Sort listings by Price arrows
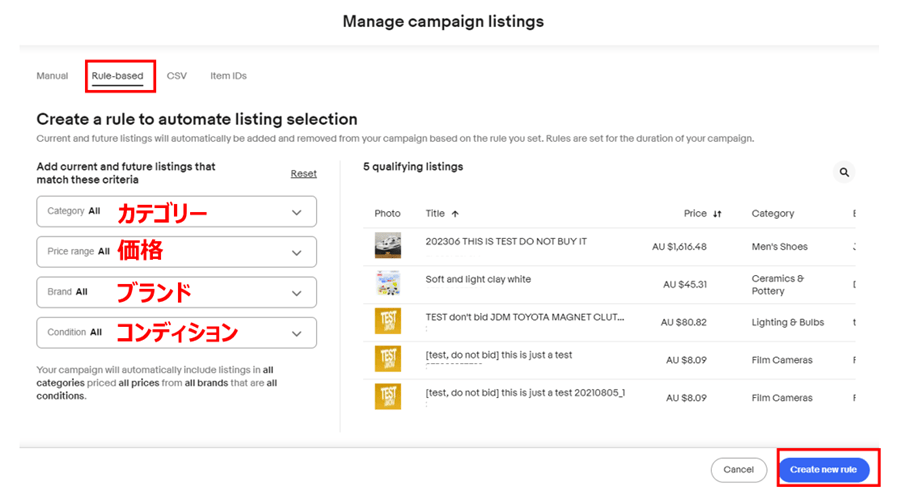The image size is (905, 500). click(717, 214)
